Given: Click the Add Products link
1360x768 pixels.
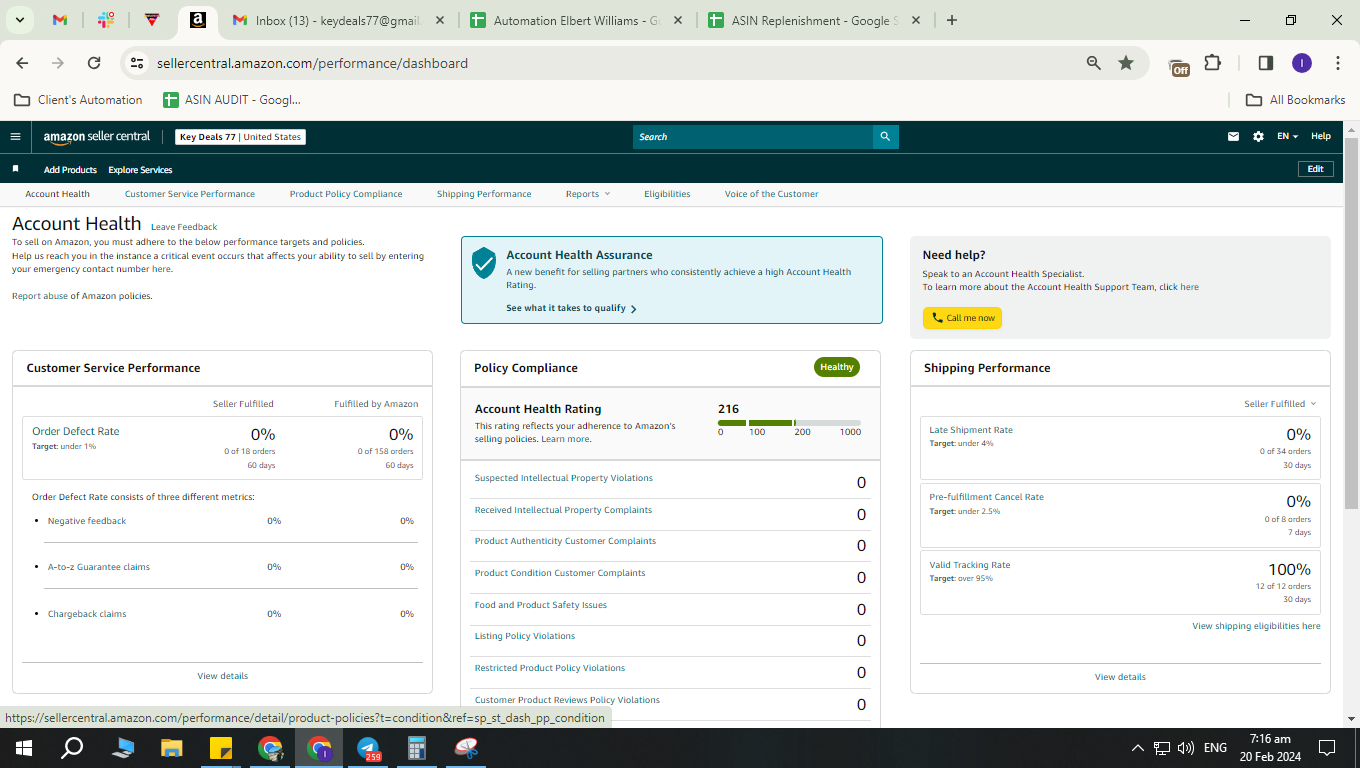Looking at the screenshot, I should tap(70, 170).
